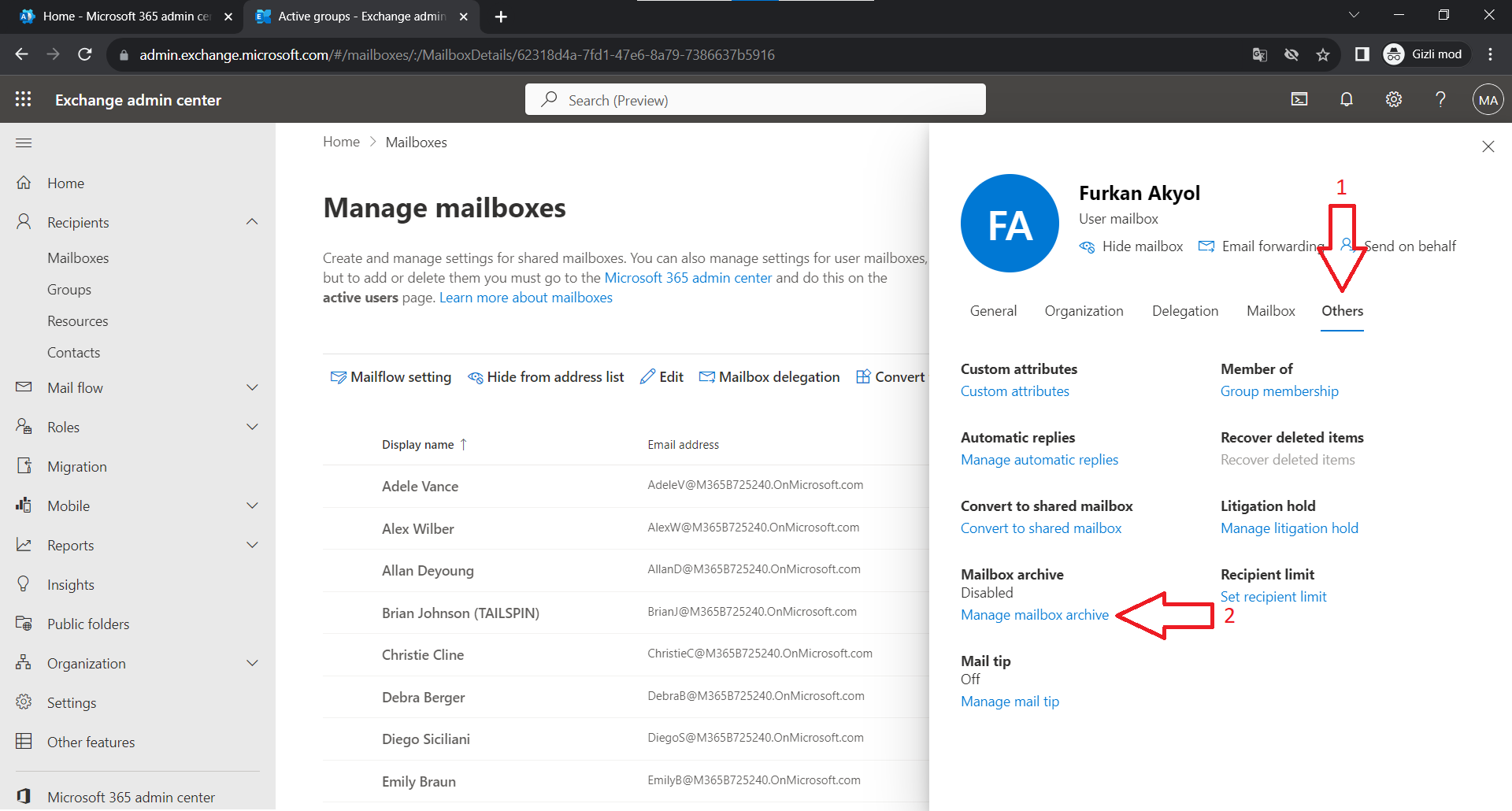This screenshot has width=1512, height=811.
Task: Open Cloud Shell icon in header
Action: [x=1299, y=99]
